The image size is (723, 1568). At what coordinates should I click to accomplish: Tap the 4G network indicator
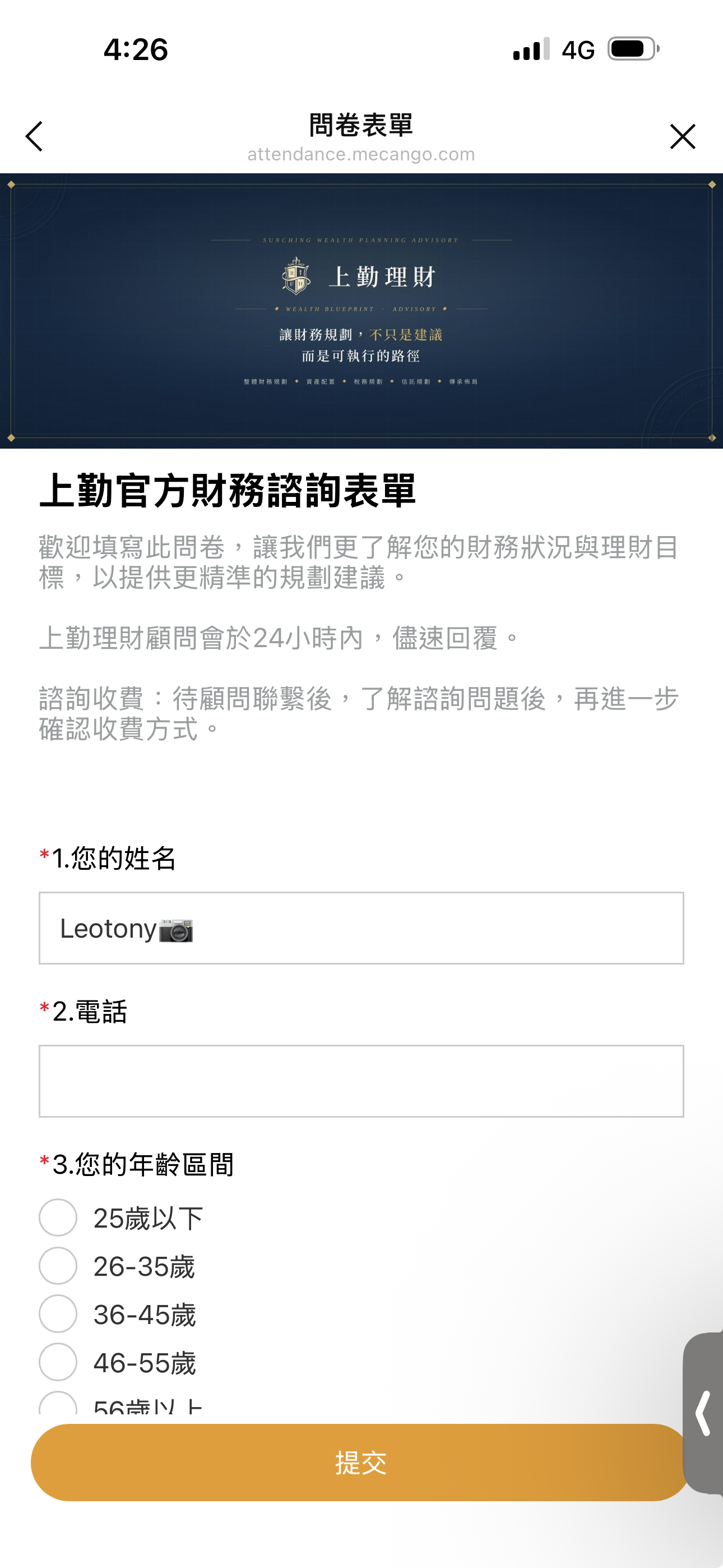577,50
